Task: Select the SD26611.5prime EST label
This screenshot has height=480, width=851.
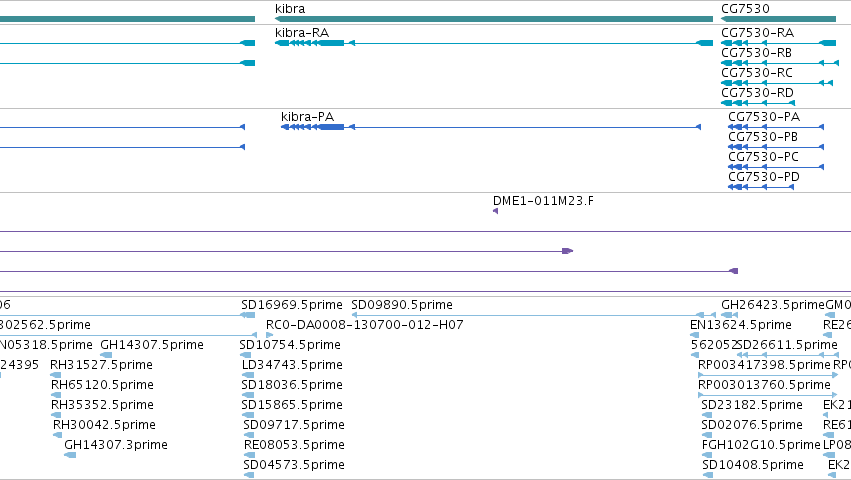Action: pyautogui.click(x=788, y=345)
